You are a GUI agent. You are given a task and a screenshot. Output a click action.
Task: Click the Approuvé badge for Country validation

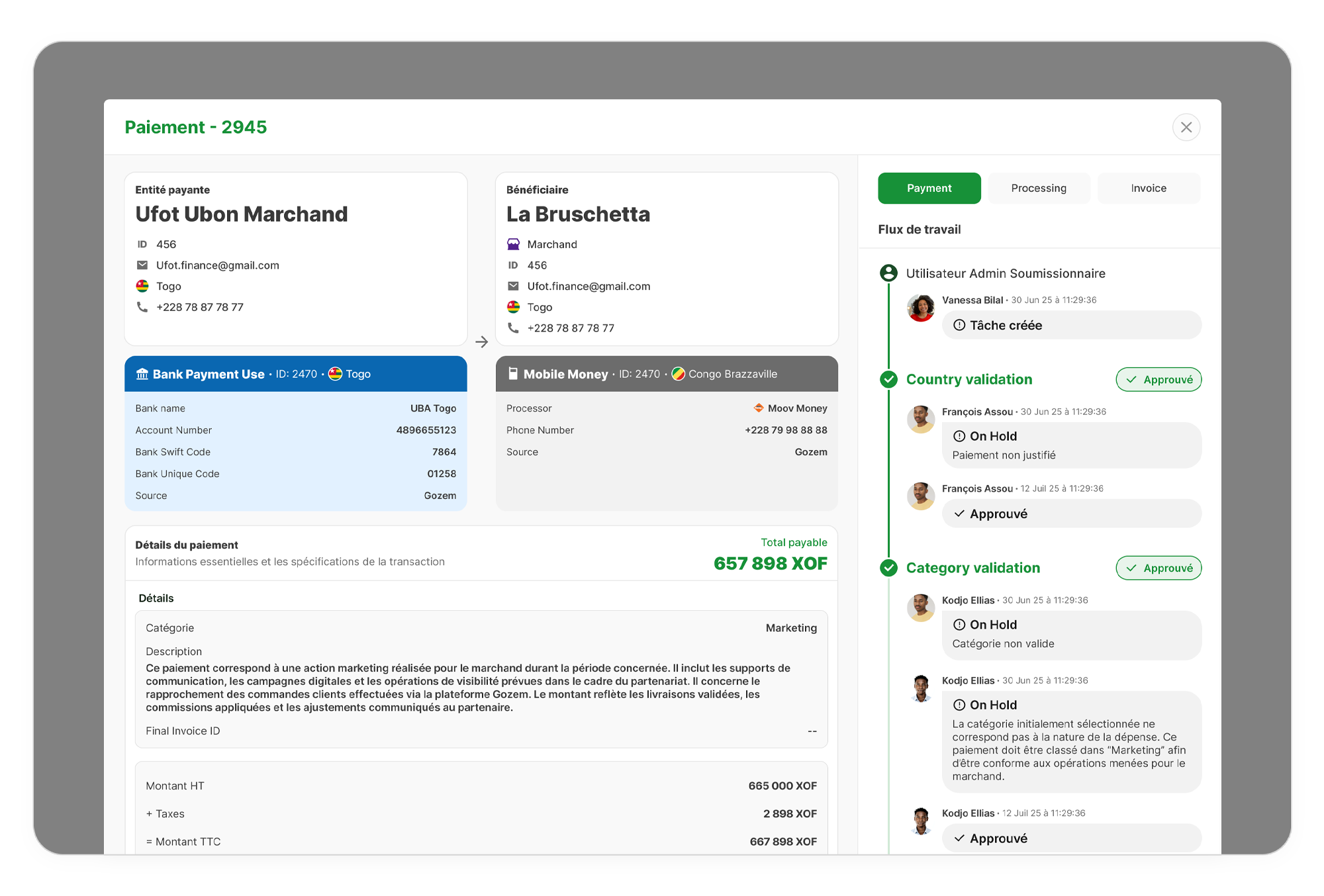coord(1158,379)
